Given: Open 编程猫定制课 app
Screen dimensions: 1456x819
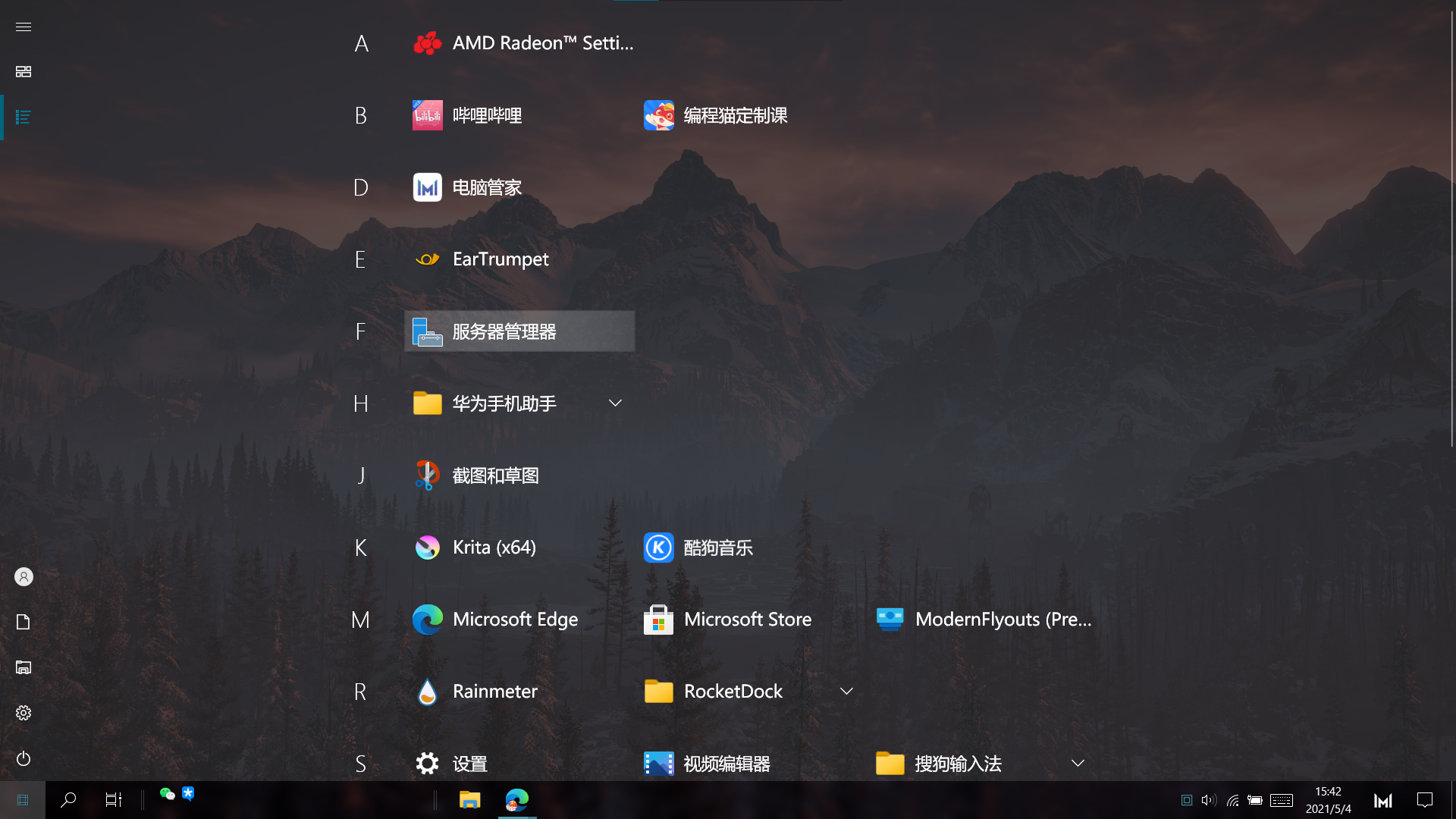Looking at the screenshot, I should (x=752, y=115).
